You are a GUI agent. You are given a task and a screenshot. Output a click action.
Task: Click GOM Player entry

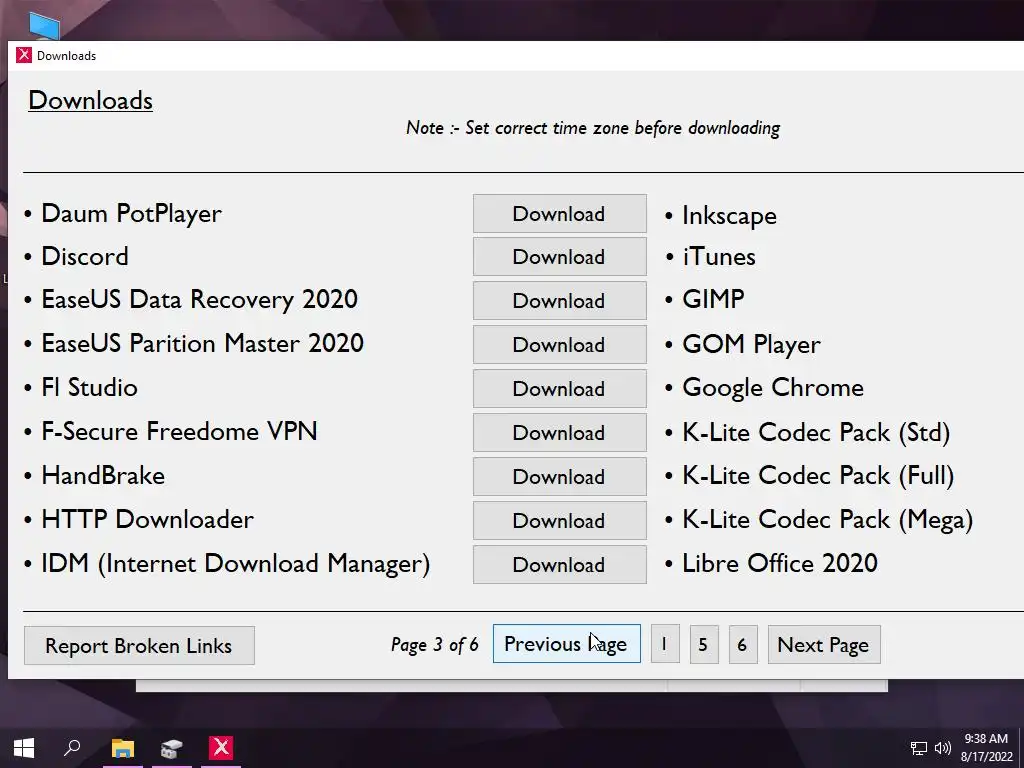752,344
